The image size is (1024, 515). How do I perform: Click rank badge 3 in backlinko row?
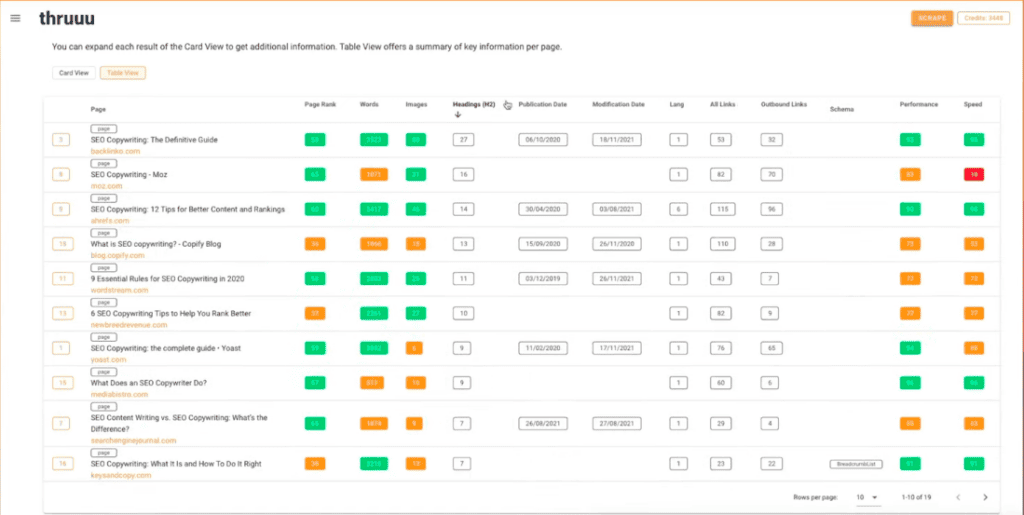point(61,140)
